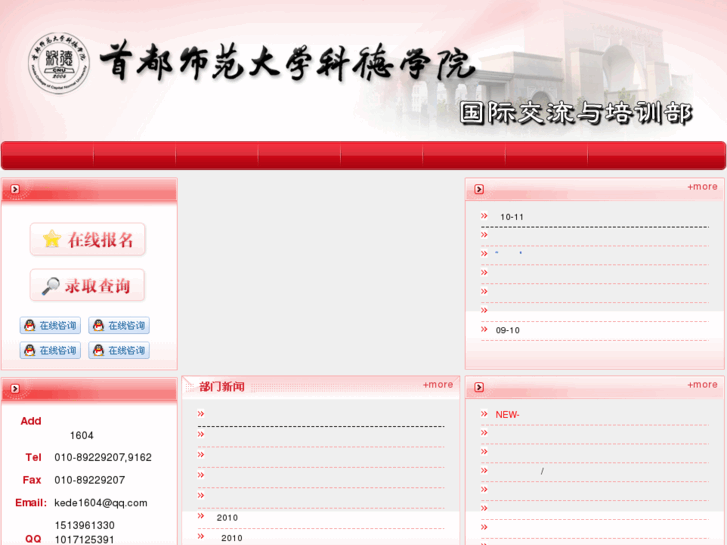Viewport: 727px width, 545px height.
Task: Open the 10-11 news entry
Action: (x=512, y=217)
